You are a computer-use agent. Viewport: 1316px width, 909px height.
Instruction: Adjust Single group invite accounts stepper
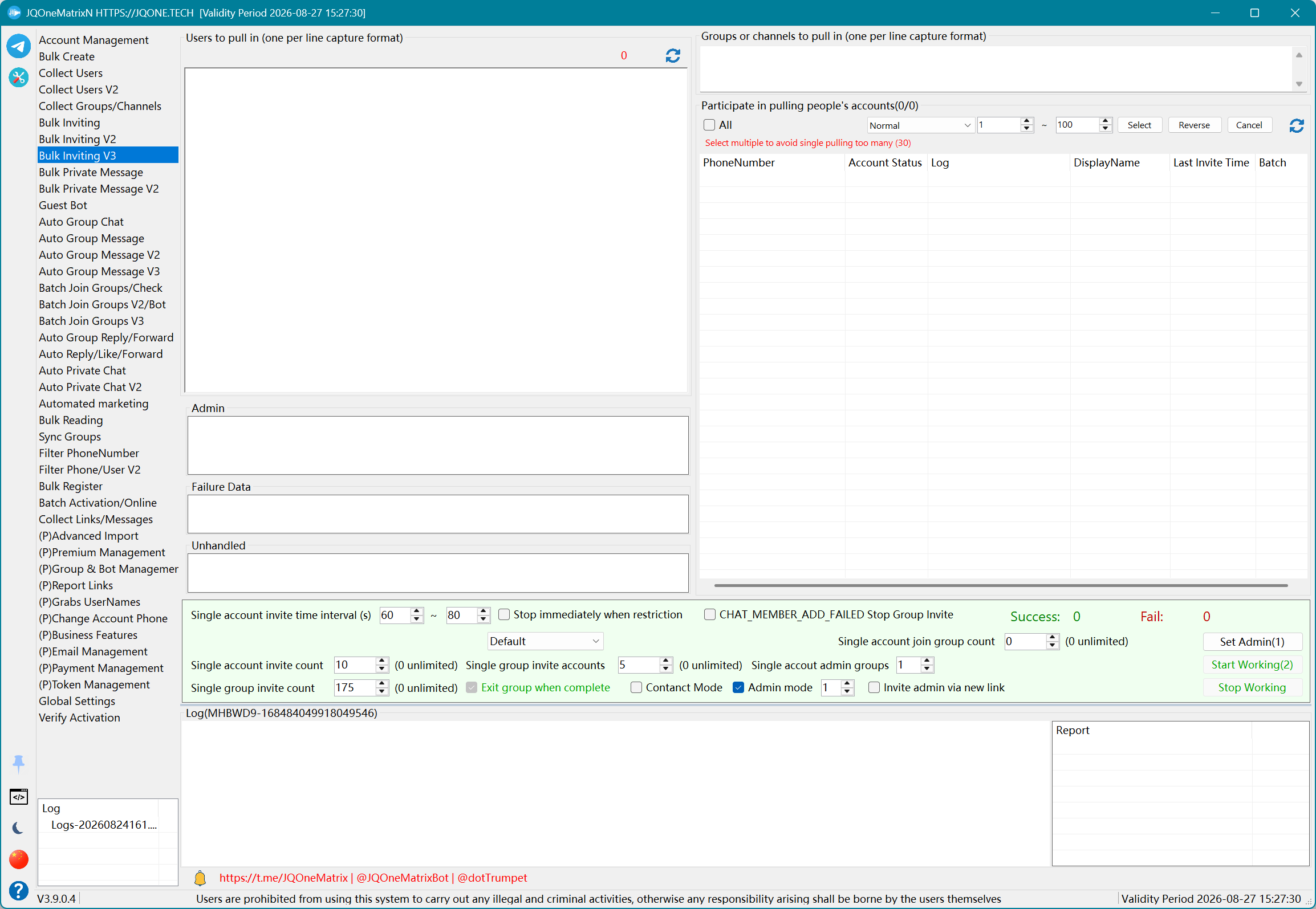(666, 665)
